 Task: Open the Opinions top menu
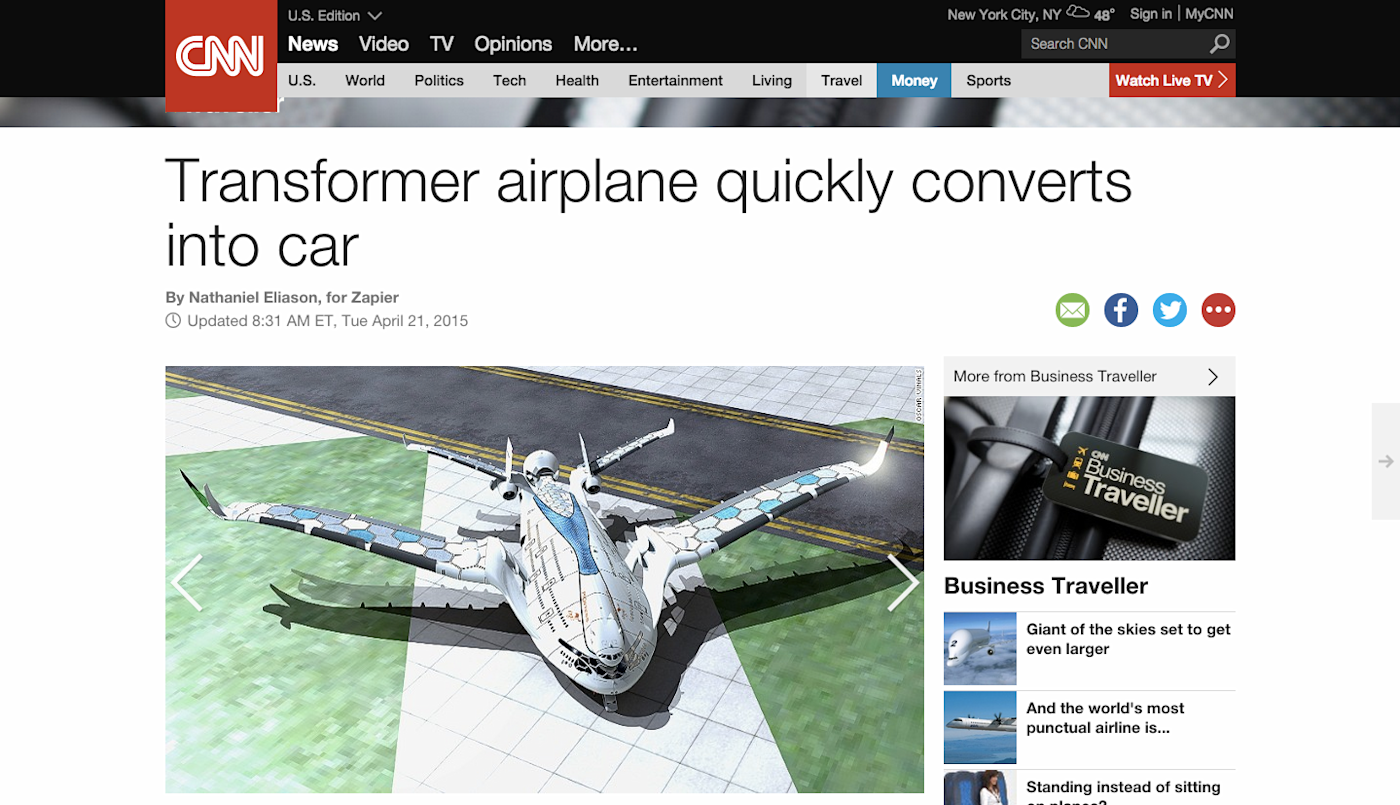tap(513, 44)
